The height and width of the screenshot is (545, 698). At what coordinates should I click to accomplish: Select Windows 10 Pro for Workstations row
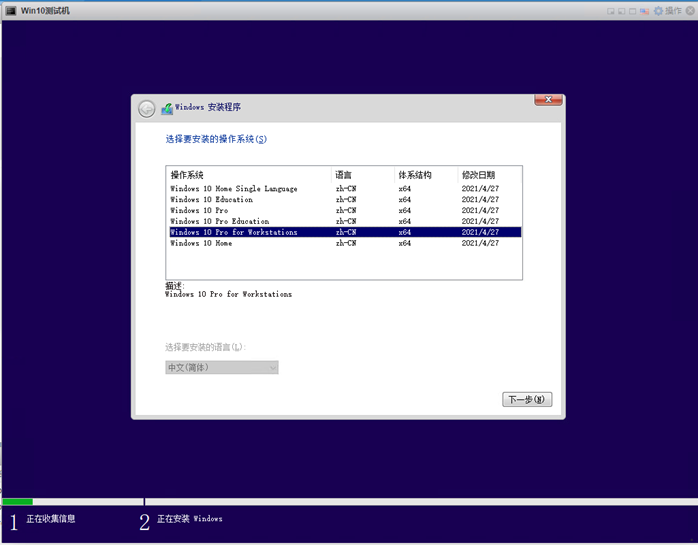[345, 232]
